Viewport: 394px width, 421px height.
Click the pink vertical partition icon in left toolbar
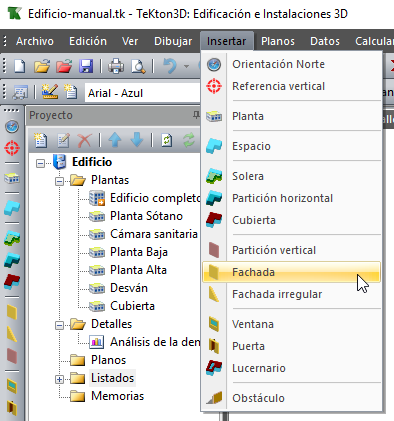(x=12, y=355)
